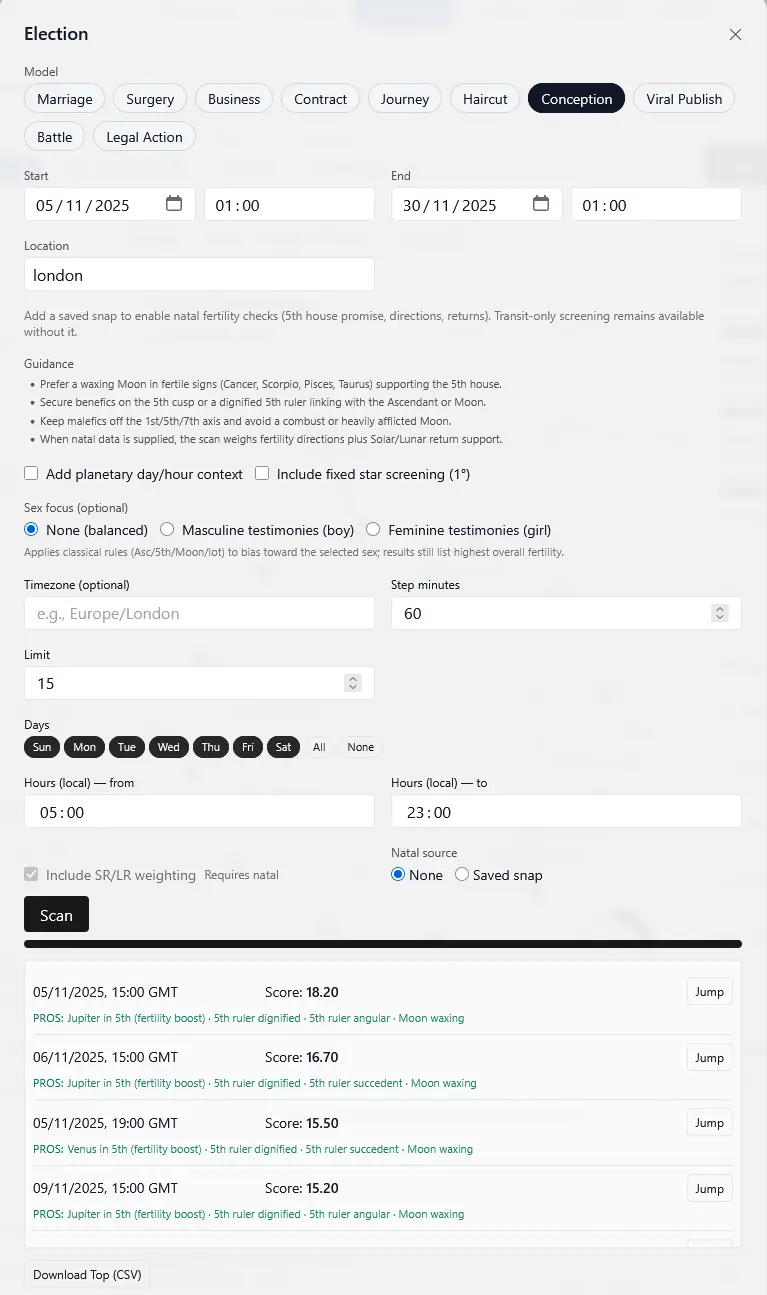Pick the Legal Action model
Screen dimensions: 767x1295
tap(144, 137)
